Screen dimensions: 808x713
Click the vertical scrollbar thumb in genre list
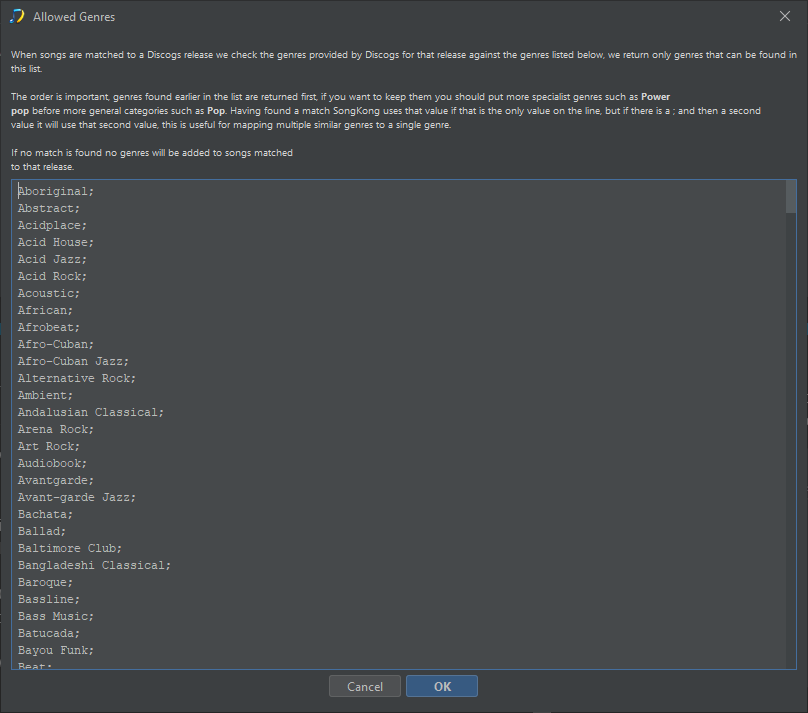[x=790, y=197]
